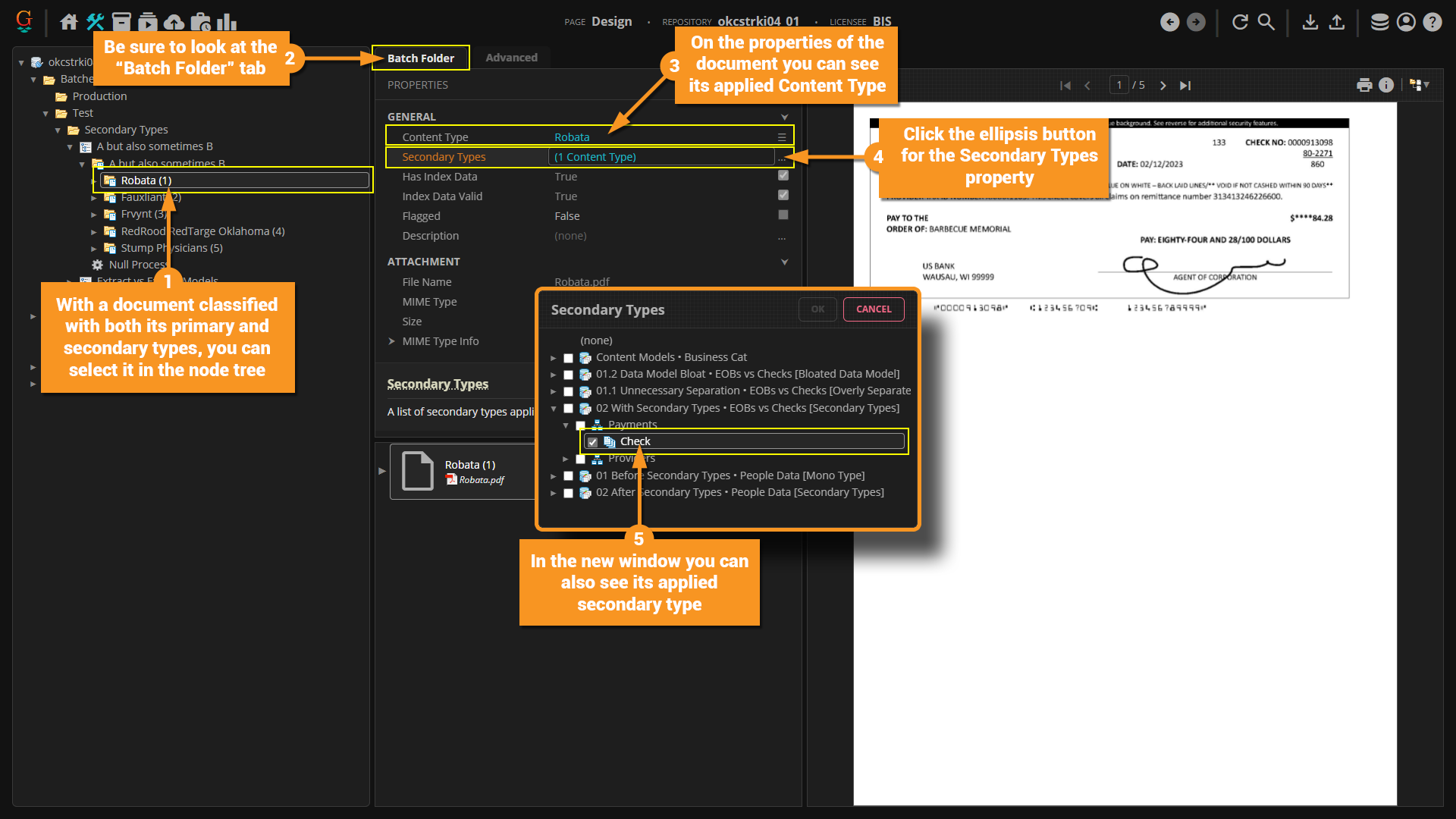Expand the Stump Physicians tree node
Viewport: 1456px width, 819px height.
[94, 249]
